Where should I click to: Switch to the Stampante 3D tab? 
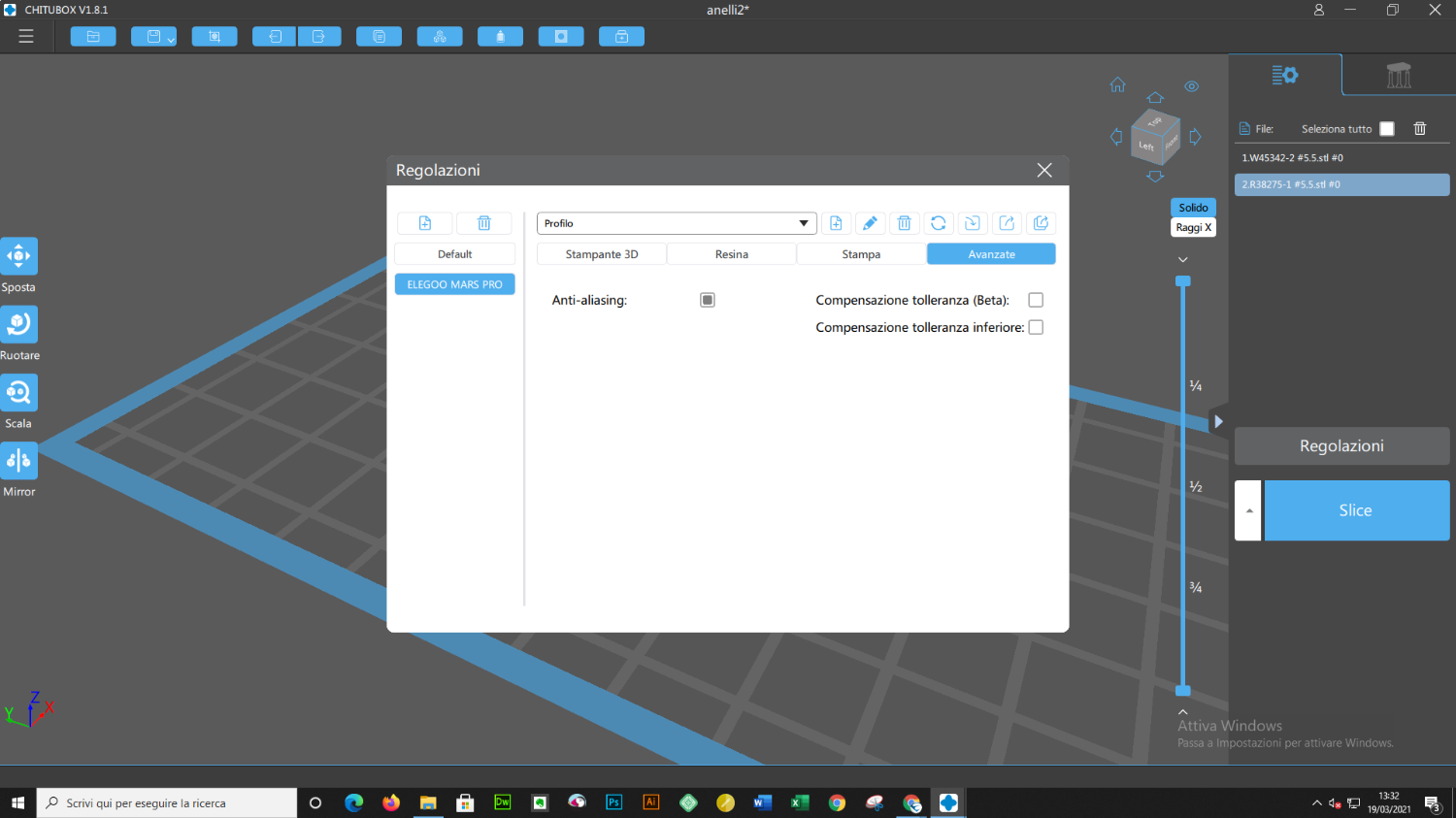coord(602,254)
